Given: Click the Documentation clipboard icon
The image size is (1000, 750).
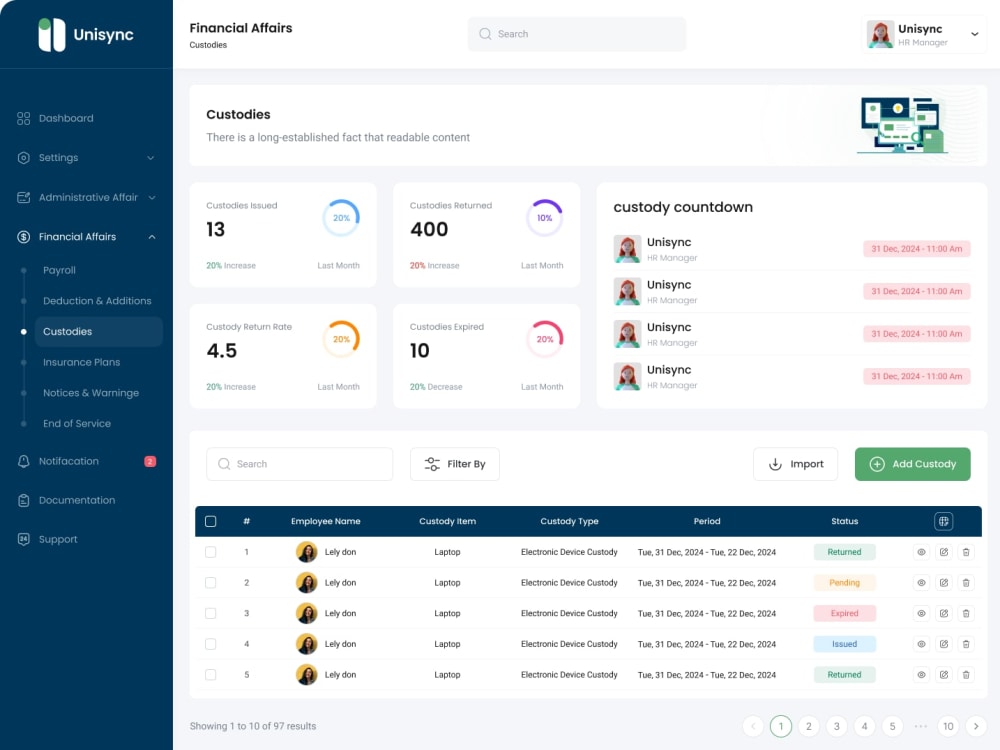Looking at the screenshot, I should [x=24, y=501].
